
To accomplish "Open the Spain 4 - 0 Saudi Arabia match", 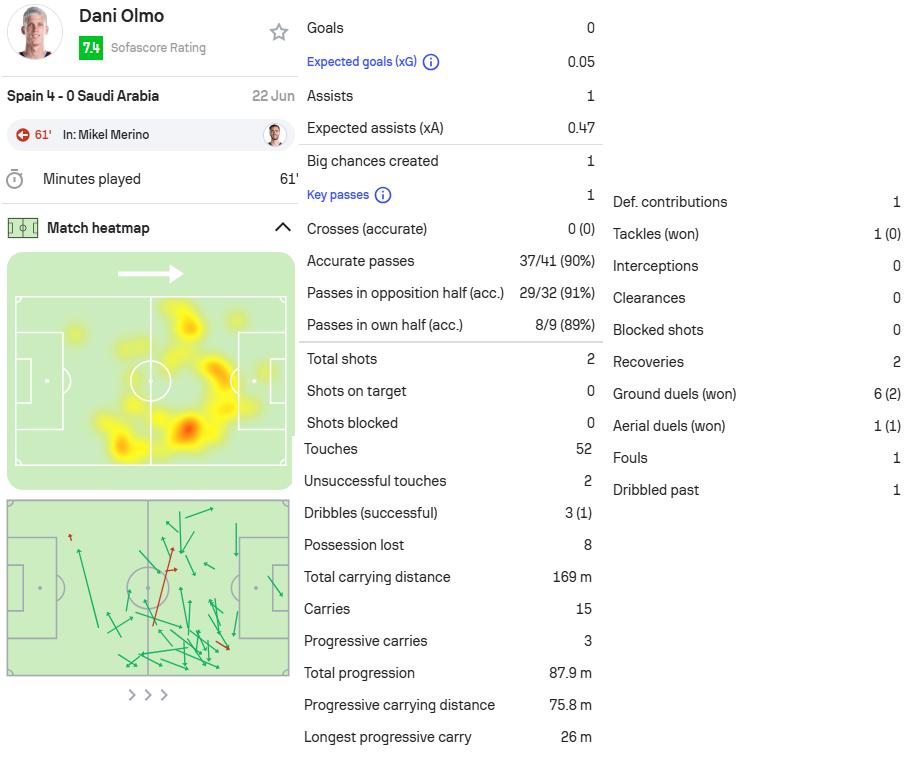I will 83,96.
